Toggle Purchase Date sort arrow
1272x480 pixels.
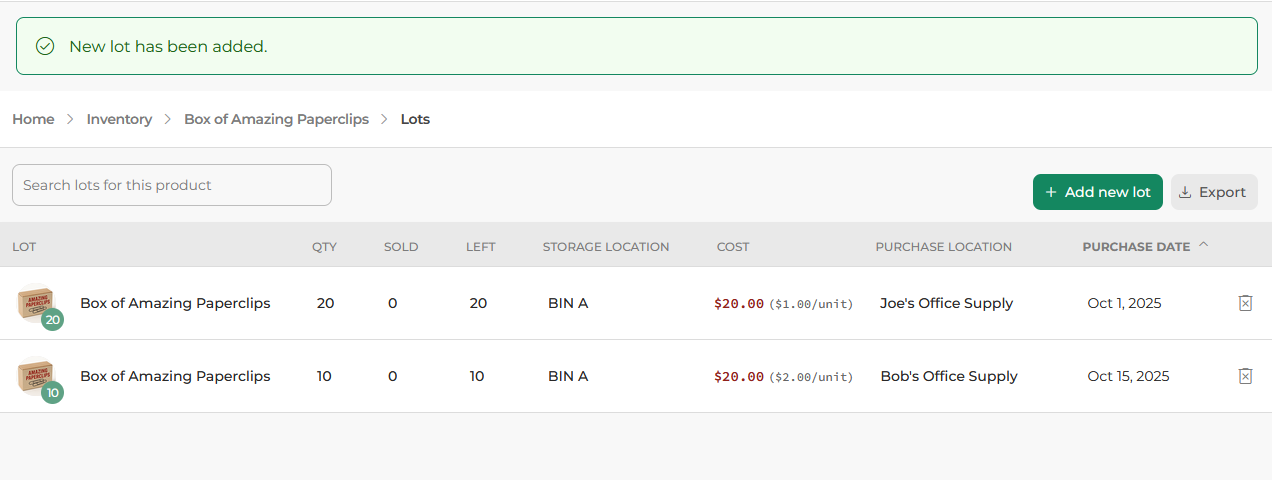pyautogui.click(x=1203, y=245)
